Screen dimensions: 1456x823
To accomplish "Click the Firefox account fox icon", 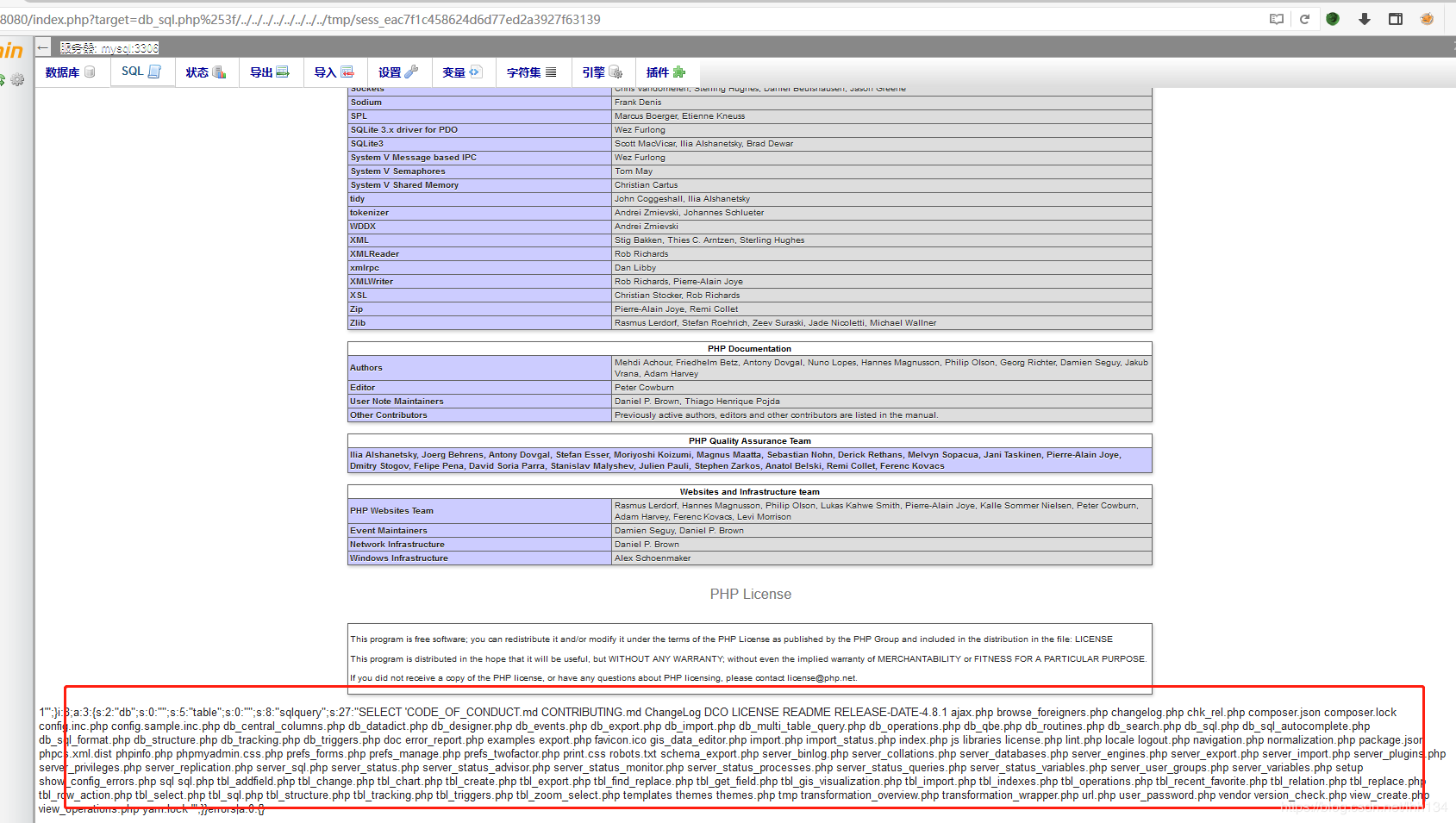I will (1426, 18).
